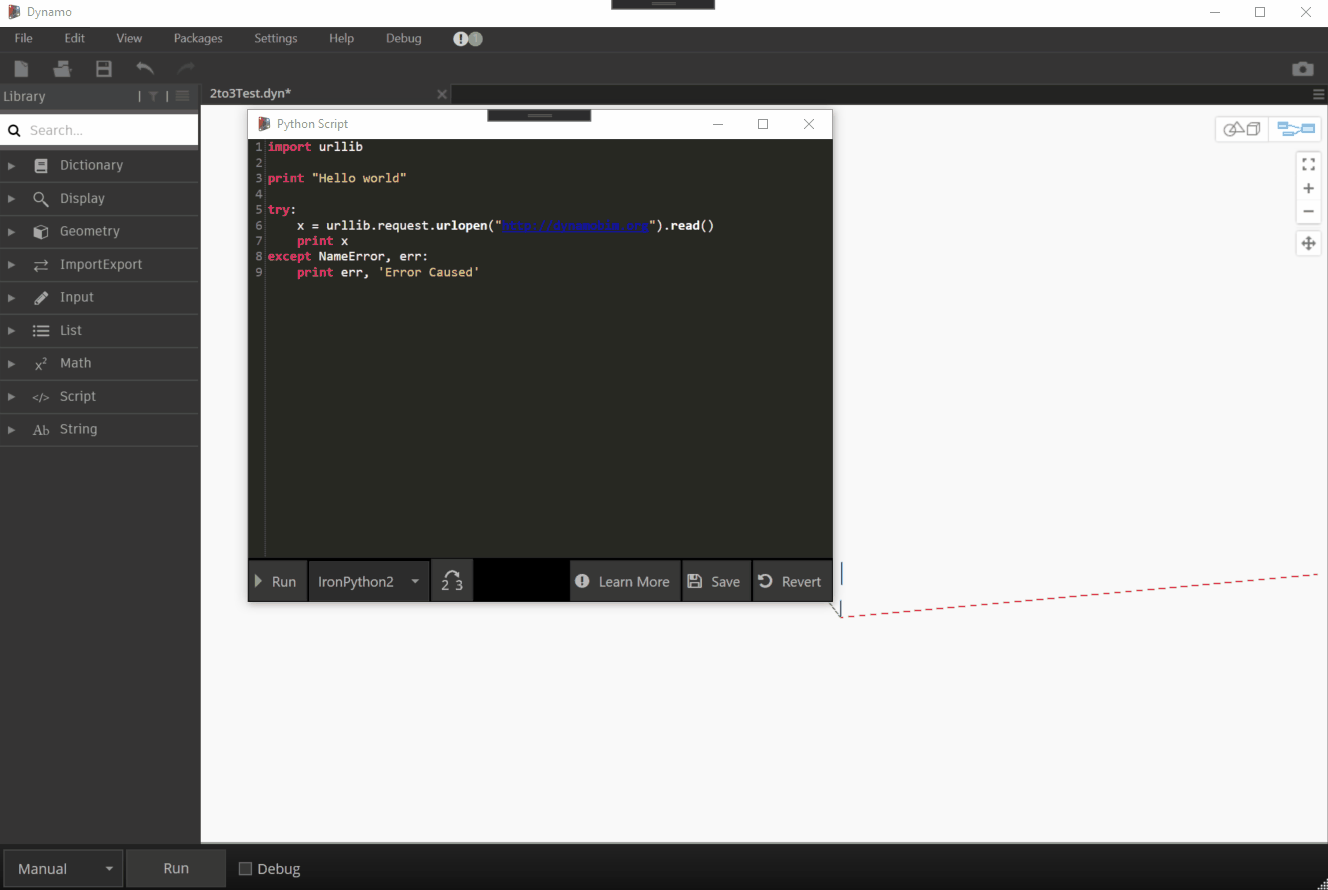Open the View menu

tap(129, 38)
